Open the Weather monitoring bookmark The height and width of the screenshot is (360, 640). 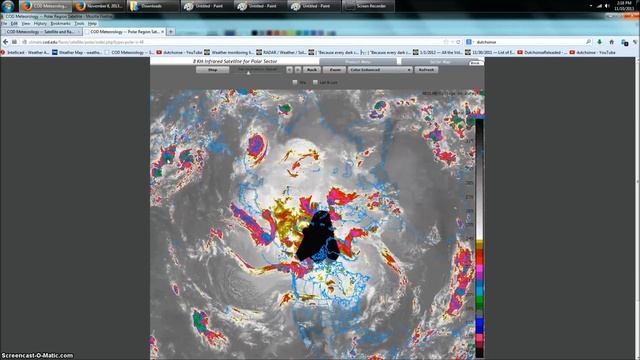click(229, 52)
